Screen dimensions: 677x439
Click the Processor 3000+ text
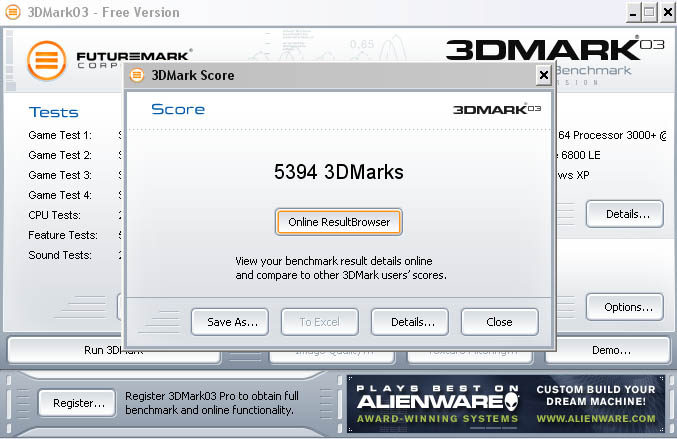coord(614,135)
